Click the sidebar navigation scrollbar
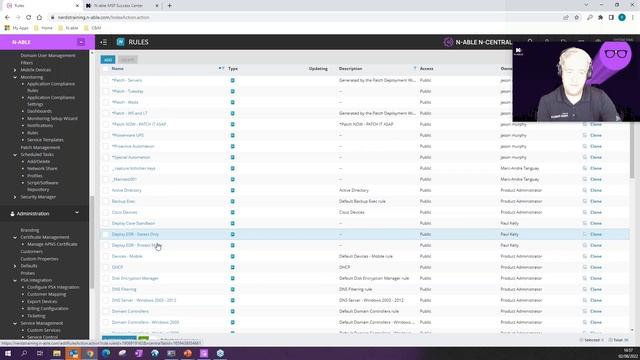The width and height of the screenshot is (640, 360). [92, 242]
